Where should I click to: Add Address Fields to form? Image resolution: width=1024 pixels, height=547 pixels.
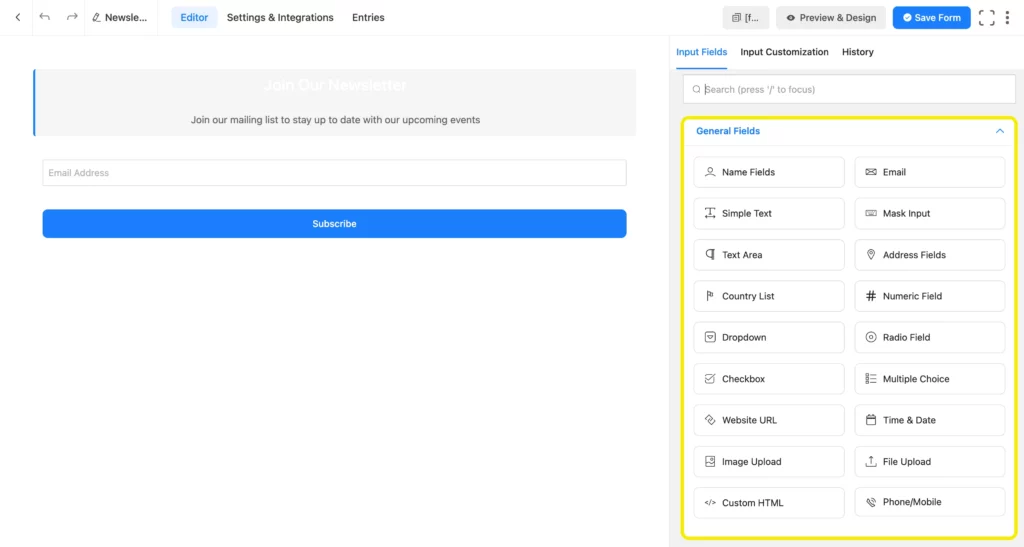[x=929, y=255]
